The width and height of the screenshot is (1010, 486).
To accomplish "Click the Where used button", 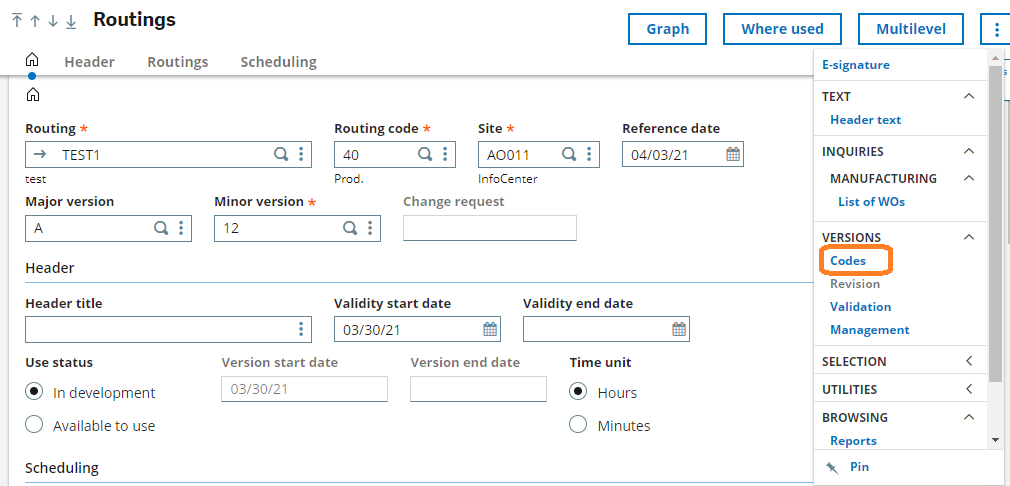I will (x=782, y=29).
